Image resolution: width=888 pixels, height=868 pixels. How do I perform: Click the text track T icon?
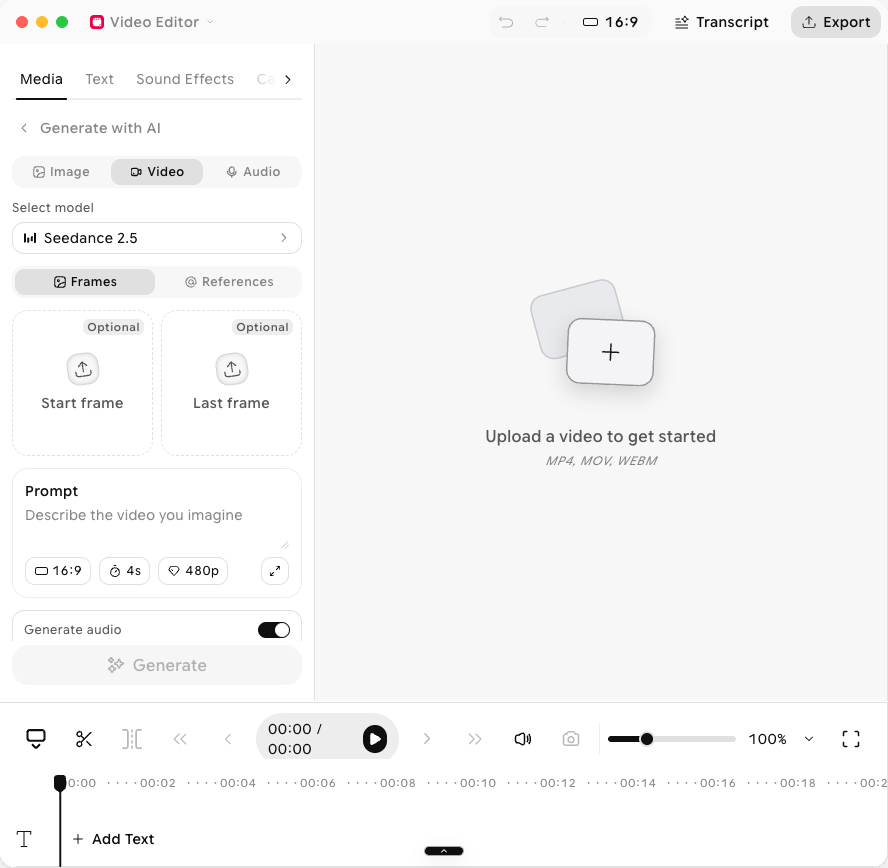24,839
